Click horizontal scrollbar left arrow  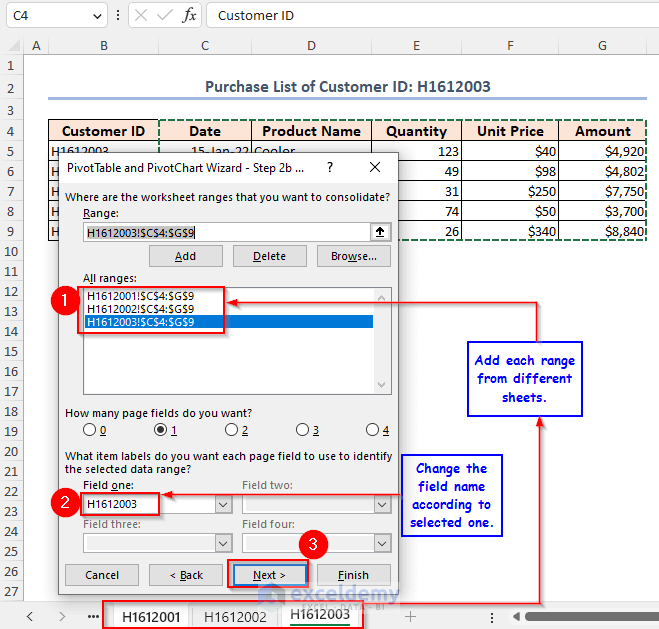516,617
